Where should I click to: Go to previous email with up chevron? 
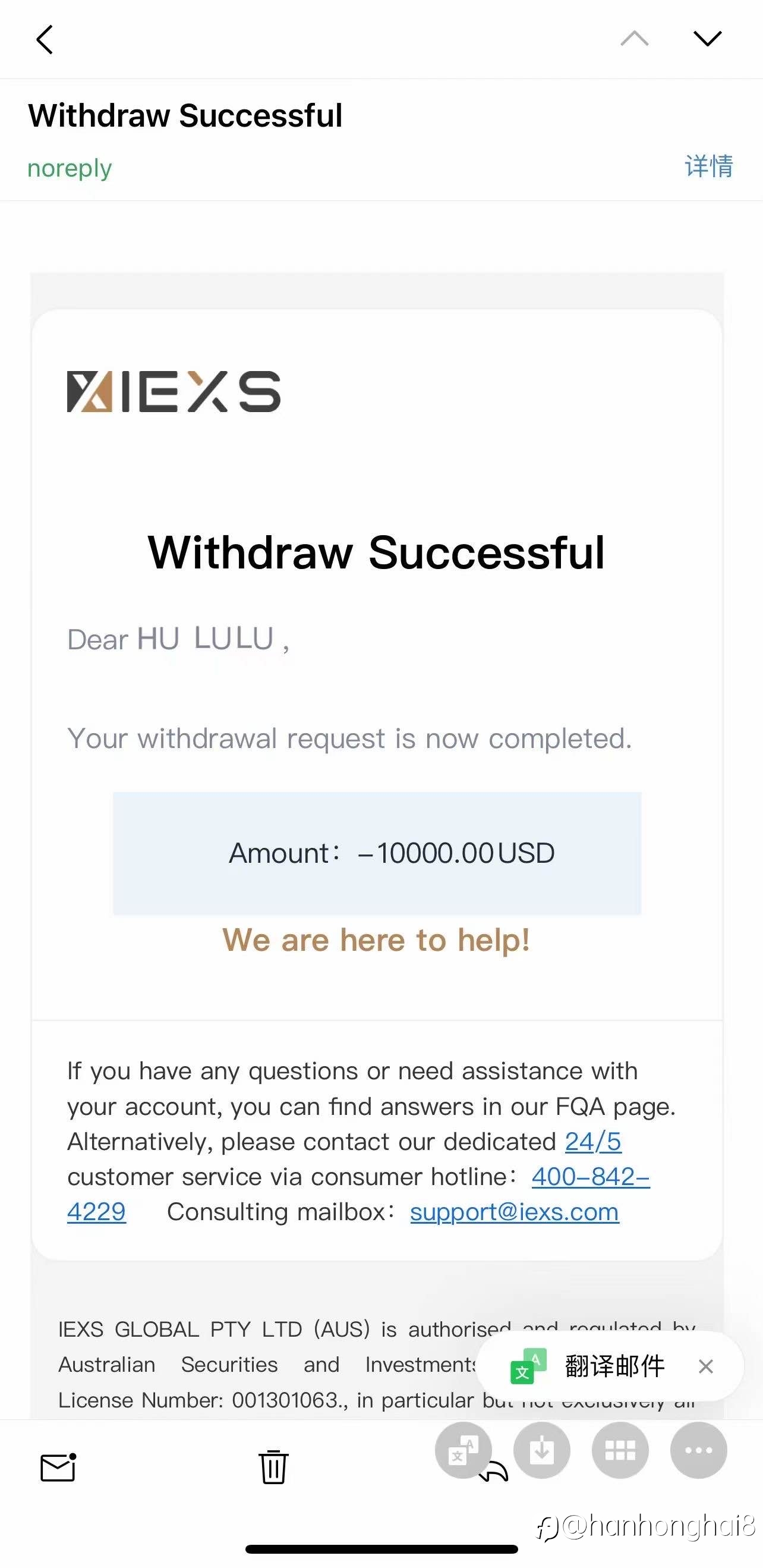click(634, 38)
